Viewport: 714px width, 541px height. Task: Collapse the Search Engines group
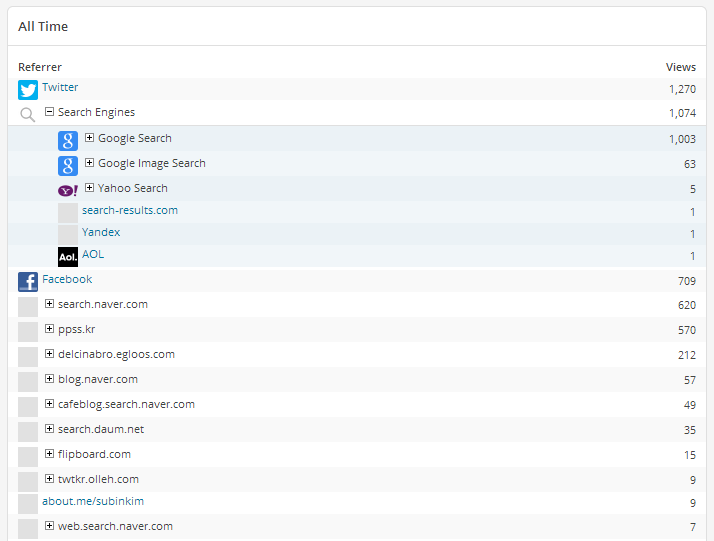(x=49, y=112)
